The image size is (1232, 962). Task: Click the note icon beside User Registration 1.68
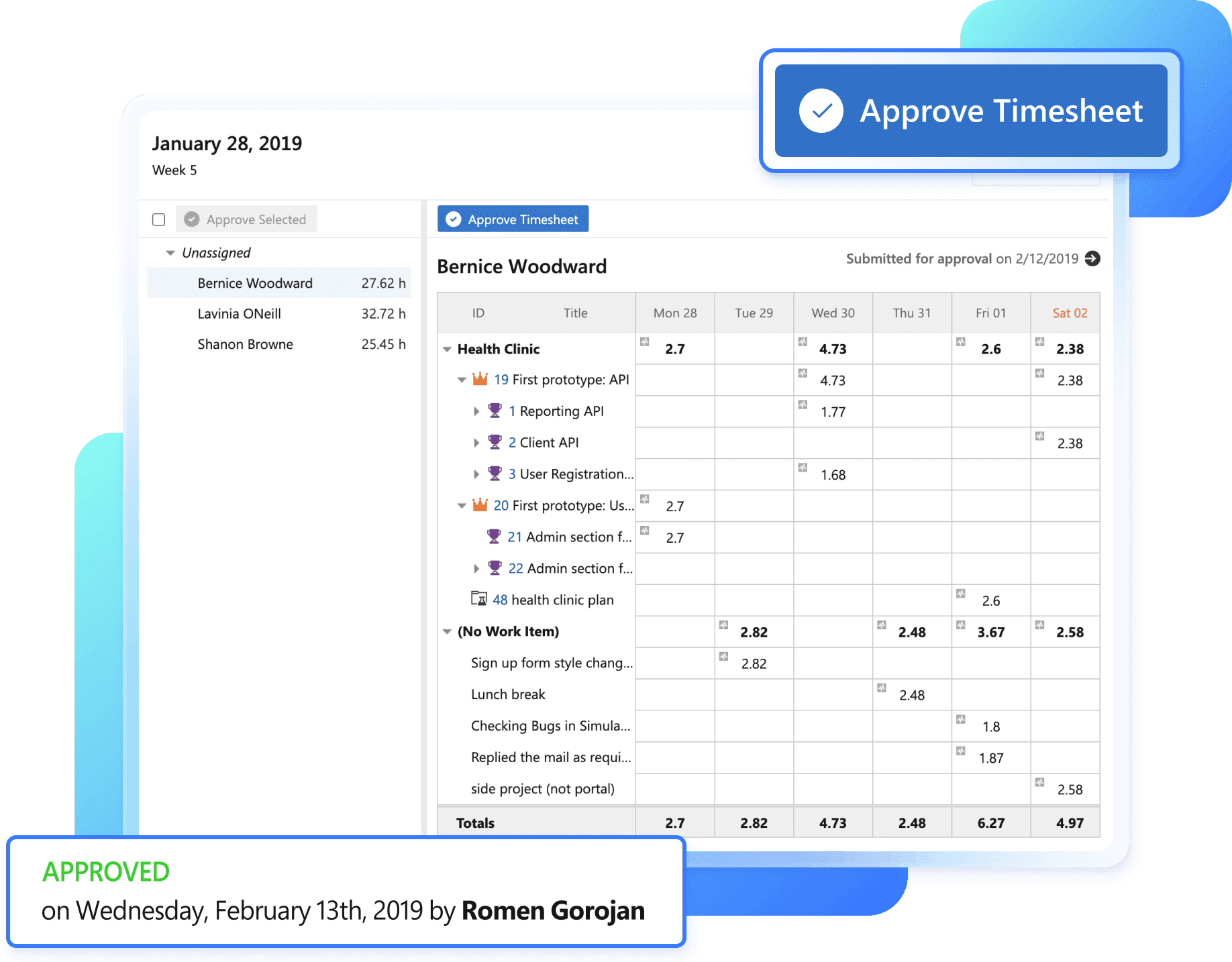803,468
